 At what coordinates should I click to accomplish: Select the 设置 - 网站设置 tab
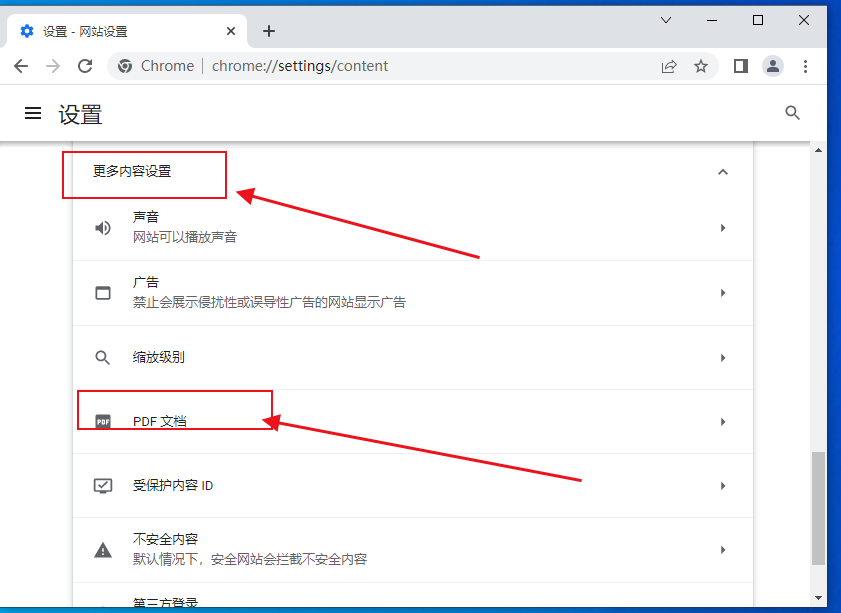pos(127,31)
